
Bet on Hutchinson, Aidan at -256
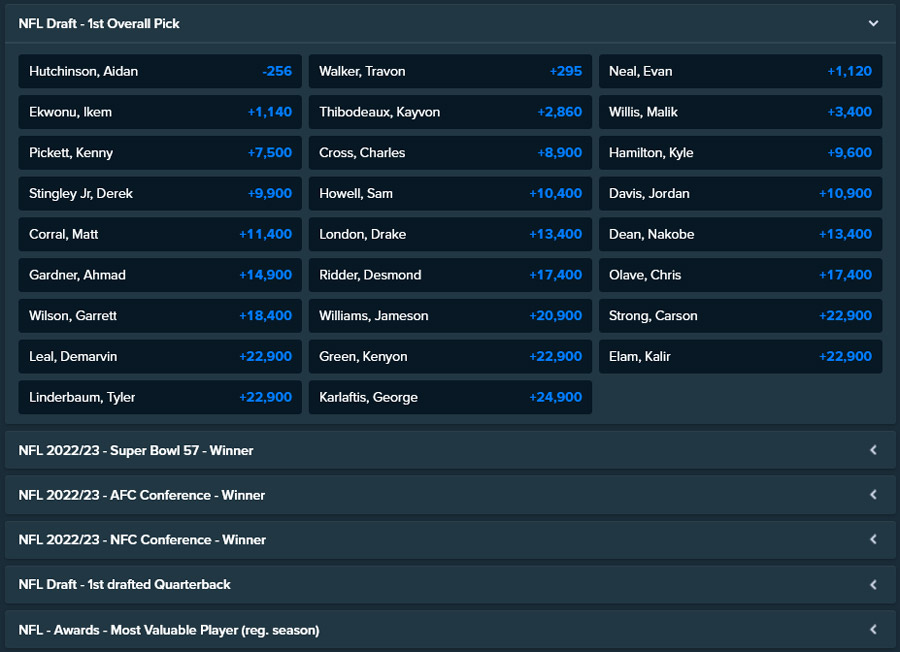[160, 71]
